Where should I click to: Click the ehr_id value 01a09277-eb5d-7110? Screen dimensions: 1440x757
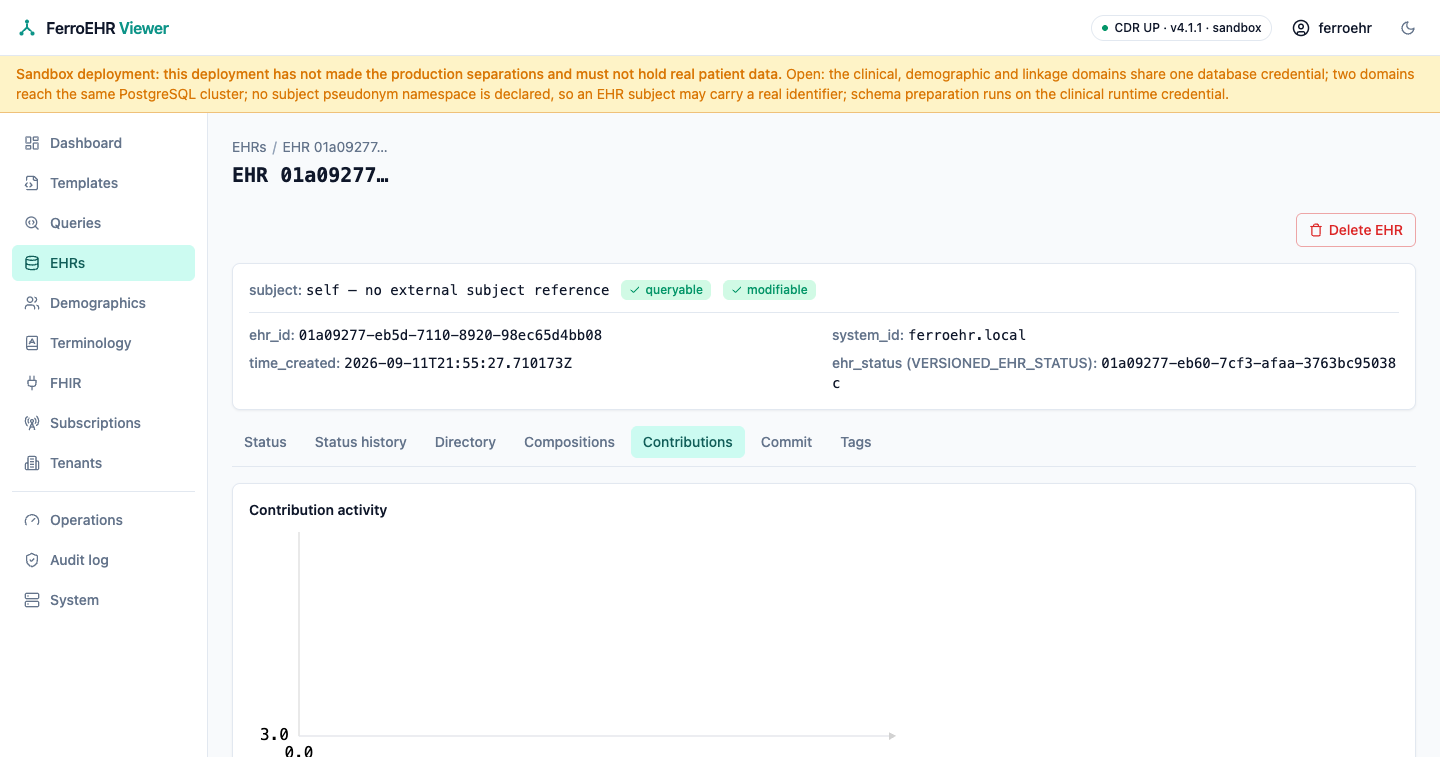(x=450, y=335)
